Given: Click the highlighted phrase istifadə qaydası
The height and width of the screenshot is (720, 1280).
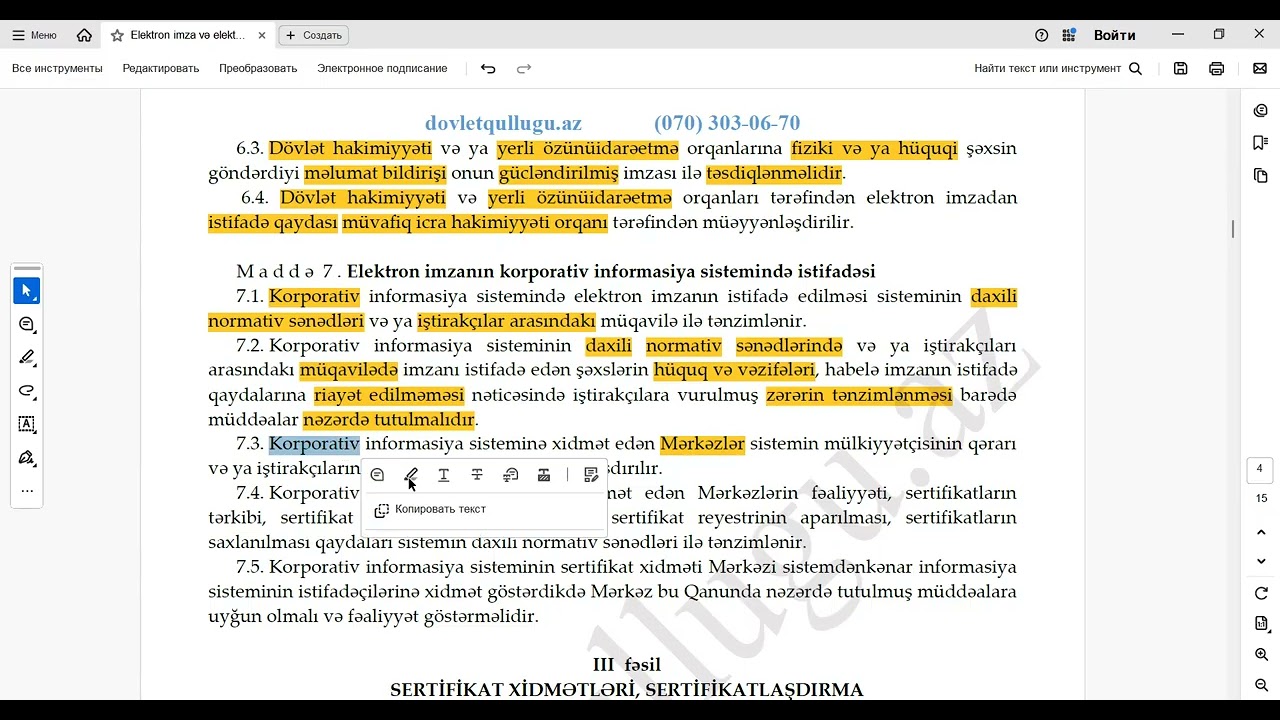Looking at the screenshot, I should click(273, 223).
